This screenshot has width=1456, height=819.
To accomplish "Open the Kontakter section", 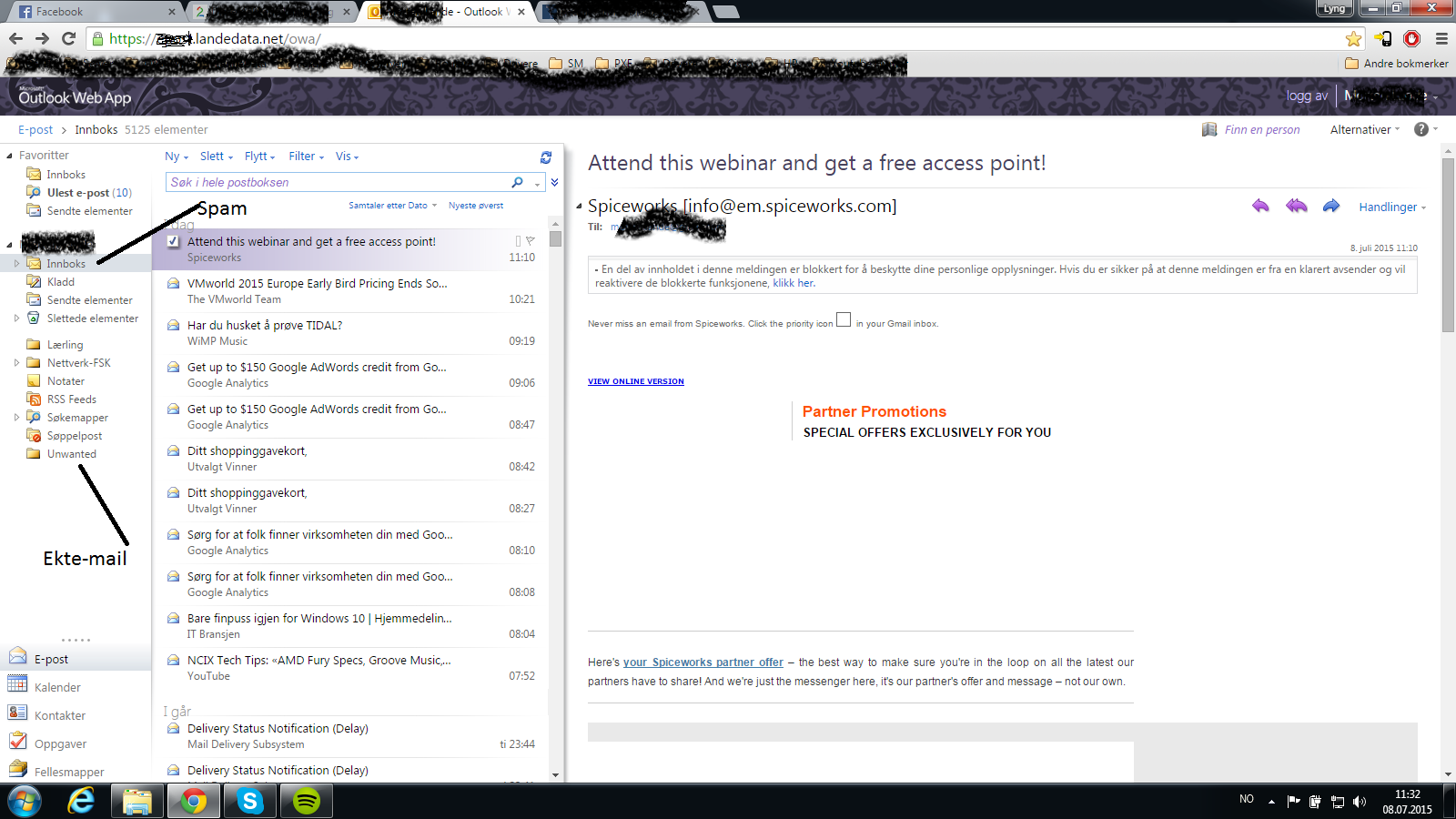I will point(60,715).
